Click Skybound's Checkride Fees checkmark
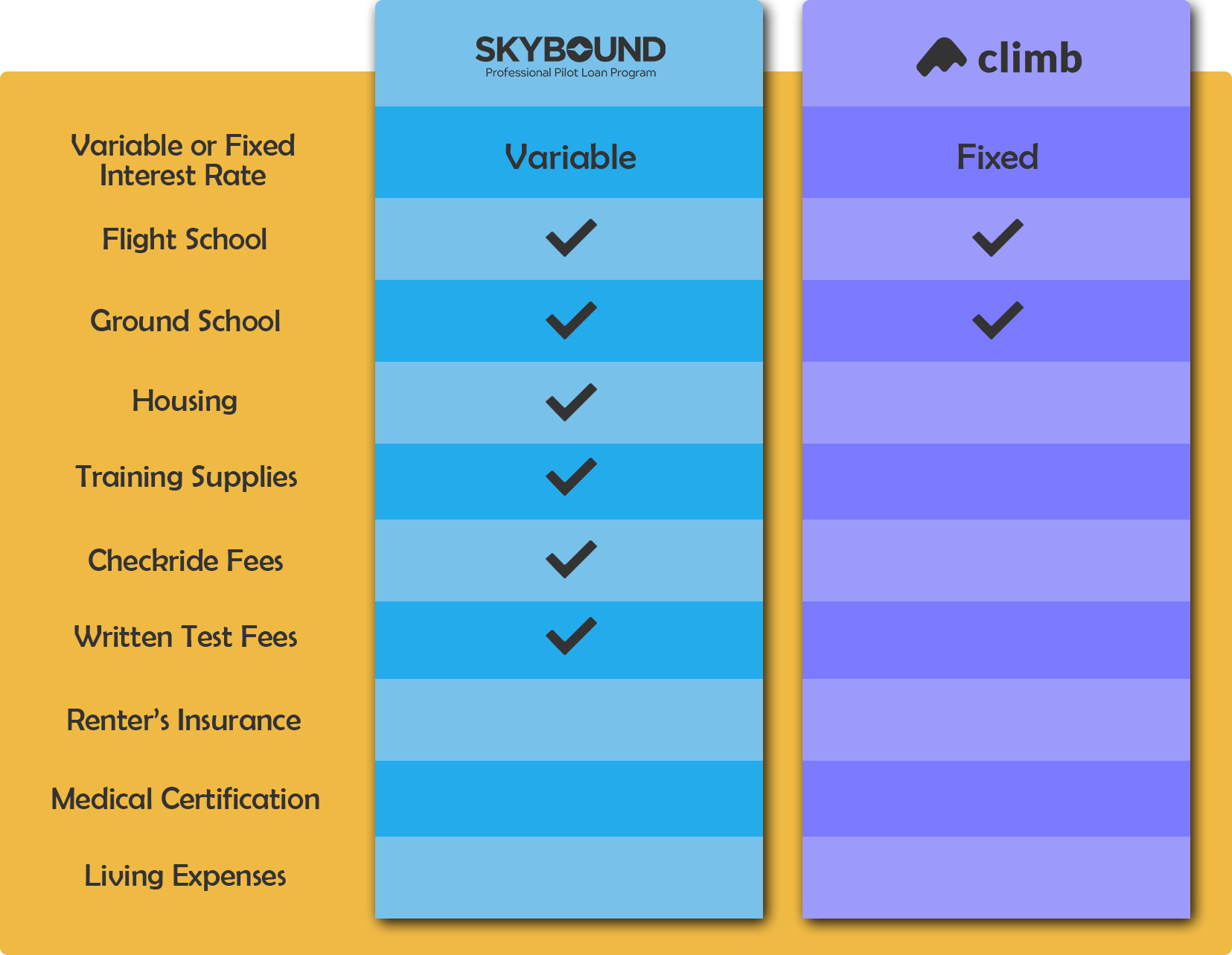This screenshot has width=1232, height=955. click(571, 560)
